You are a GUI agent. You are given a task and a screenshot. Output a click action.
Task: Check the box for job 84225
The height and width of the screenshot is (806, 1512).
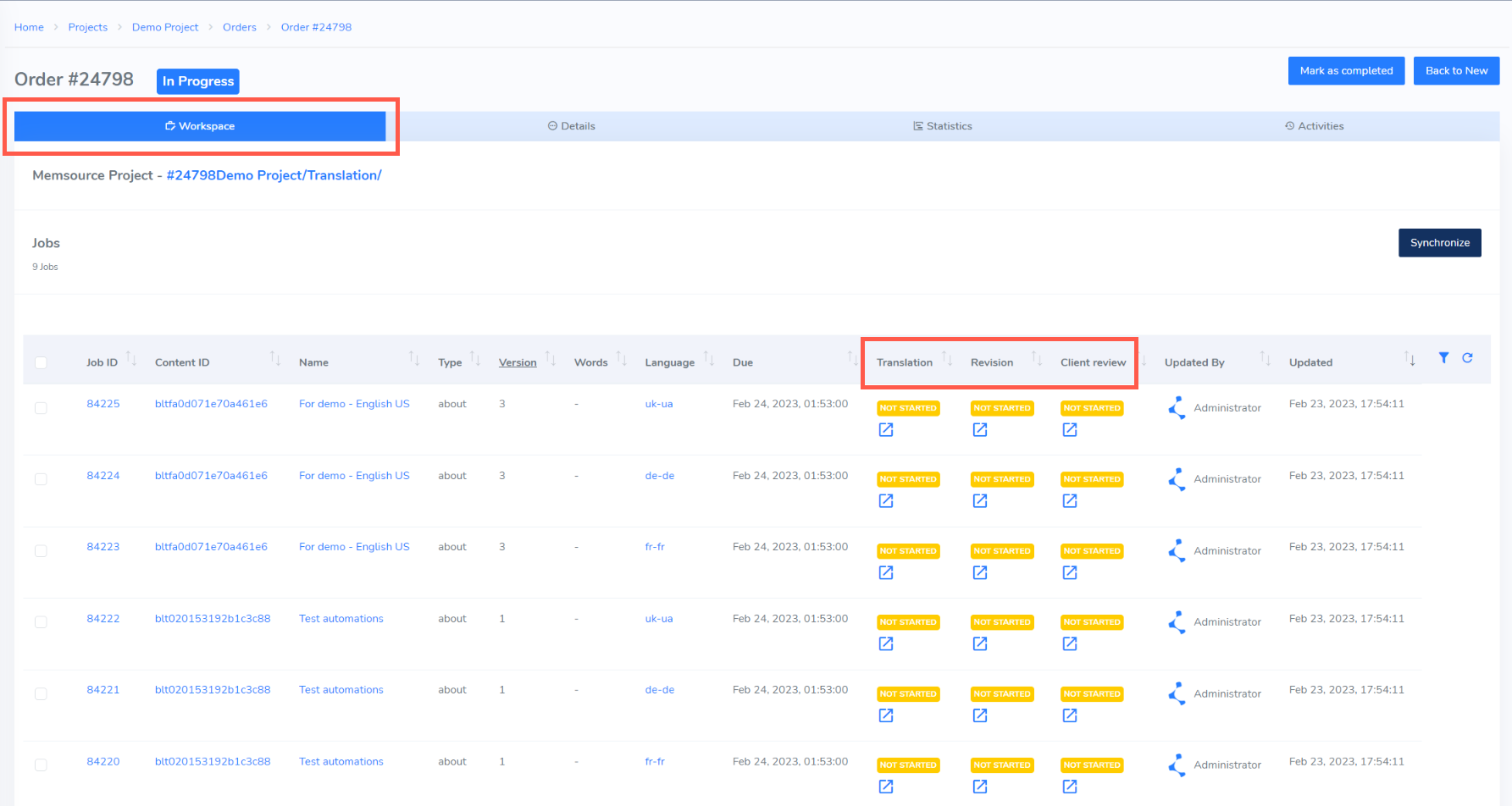(41, 408)
